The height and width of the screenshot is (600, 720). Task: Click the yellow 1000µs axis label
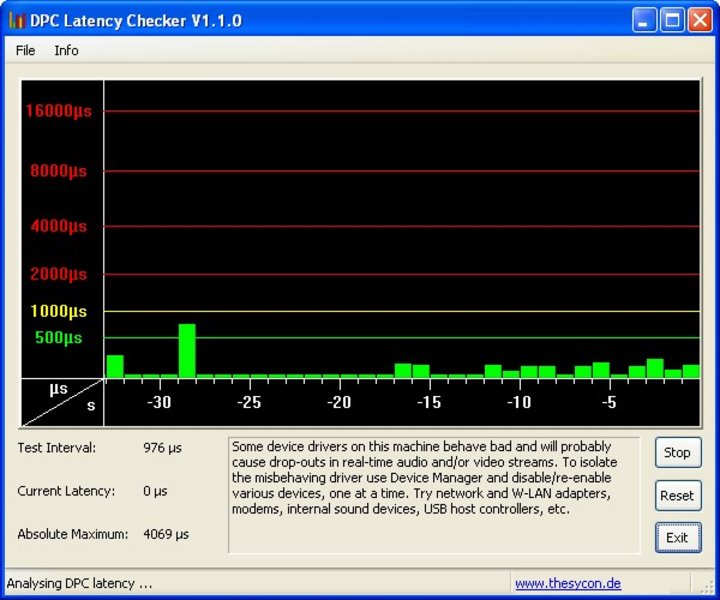(x=58, y=311)
